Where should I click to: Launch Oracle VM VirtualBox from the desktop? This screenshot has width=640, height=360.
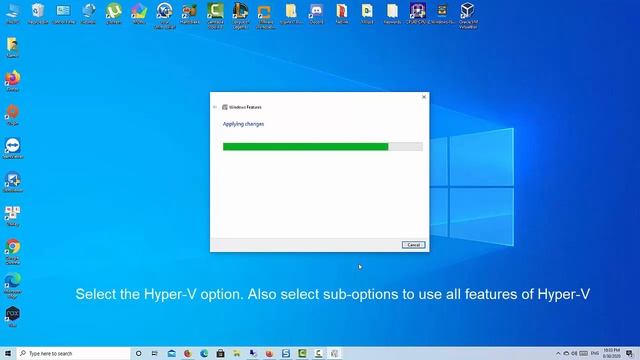468,16
